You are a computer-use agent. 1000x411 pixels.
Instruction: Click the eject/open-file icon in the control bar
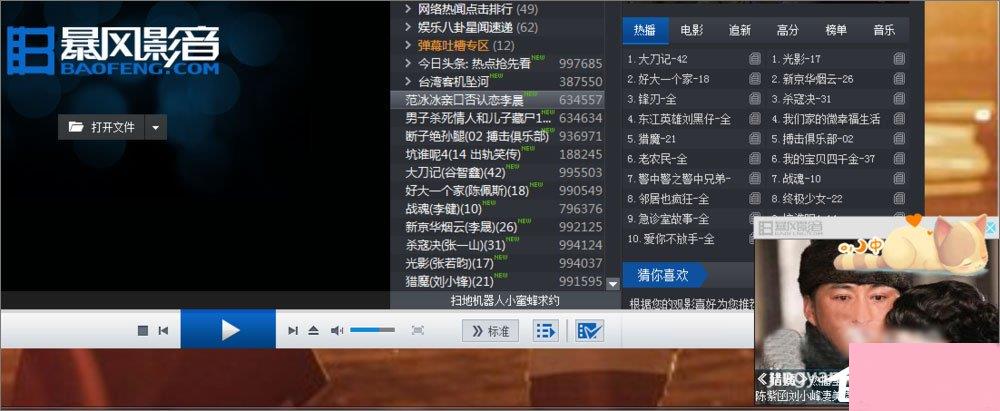pyautogui.click(x=313, y=331)
